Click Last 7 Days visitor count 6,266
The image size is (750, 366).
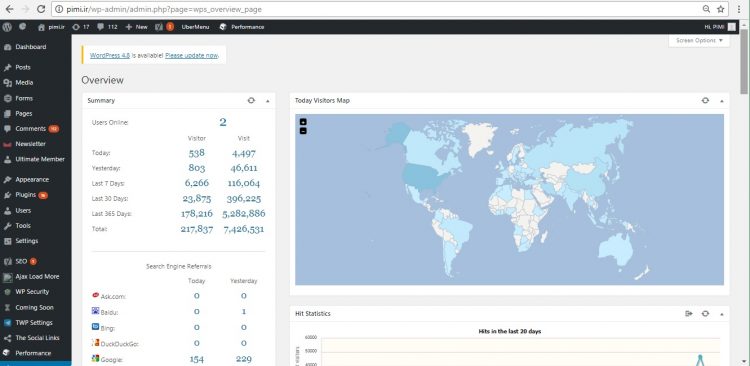click(197, 183)
